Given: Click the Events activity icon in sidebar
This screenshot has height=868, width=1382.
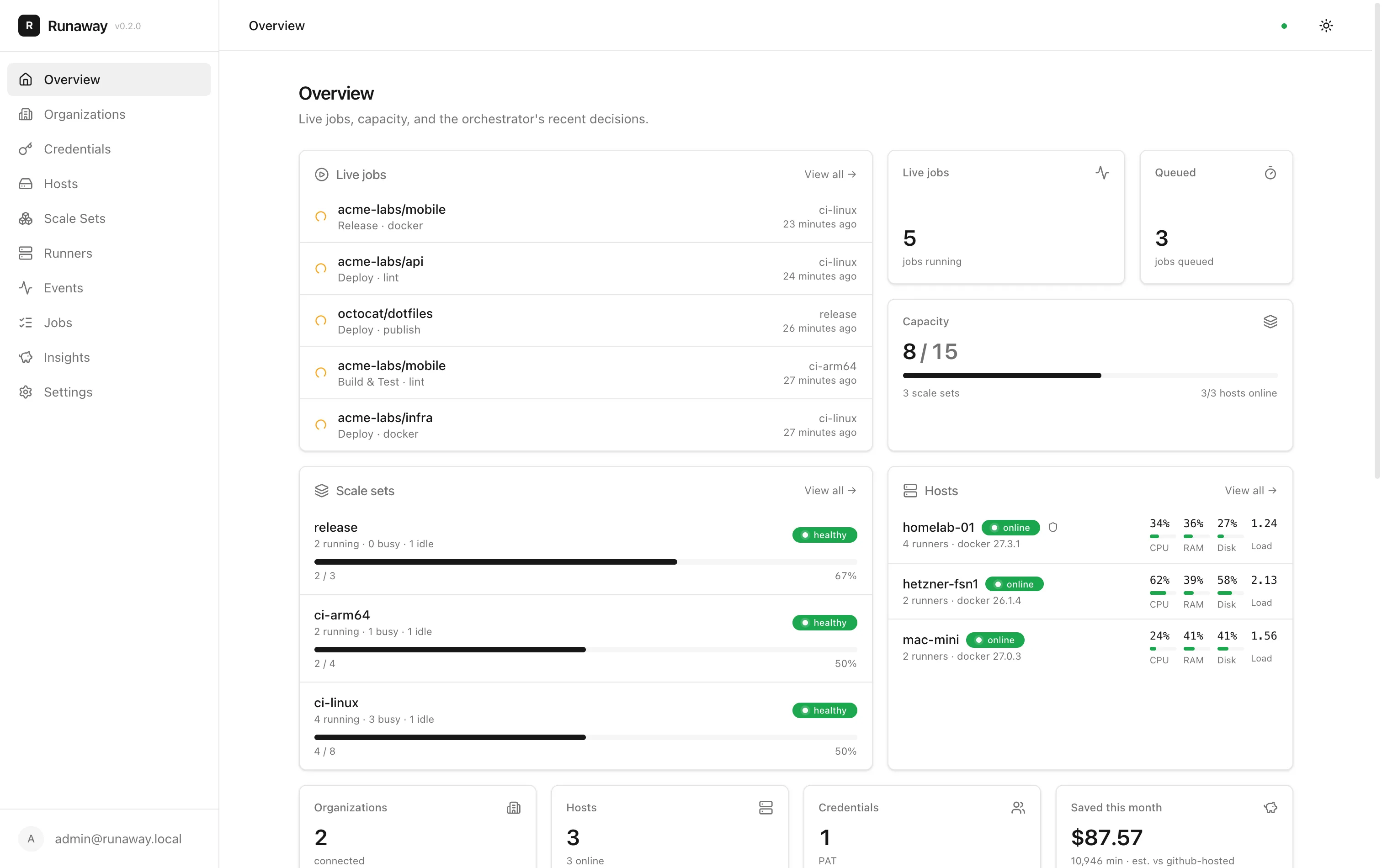Looking at the screenshot, I should click(x=25, y=288).
